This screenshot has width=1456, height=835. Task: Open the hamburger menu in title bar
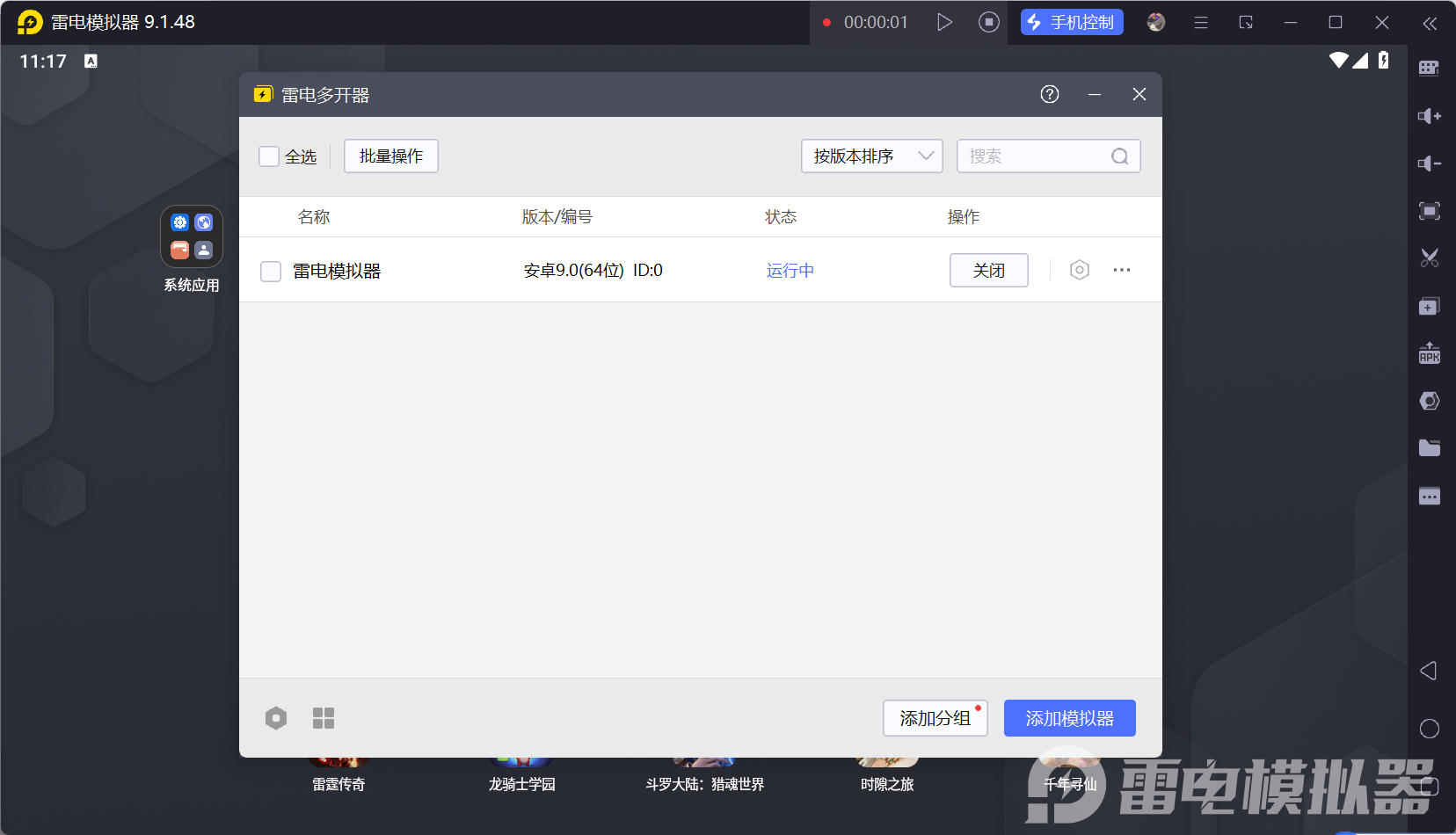tap(1200, 23)
